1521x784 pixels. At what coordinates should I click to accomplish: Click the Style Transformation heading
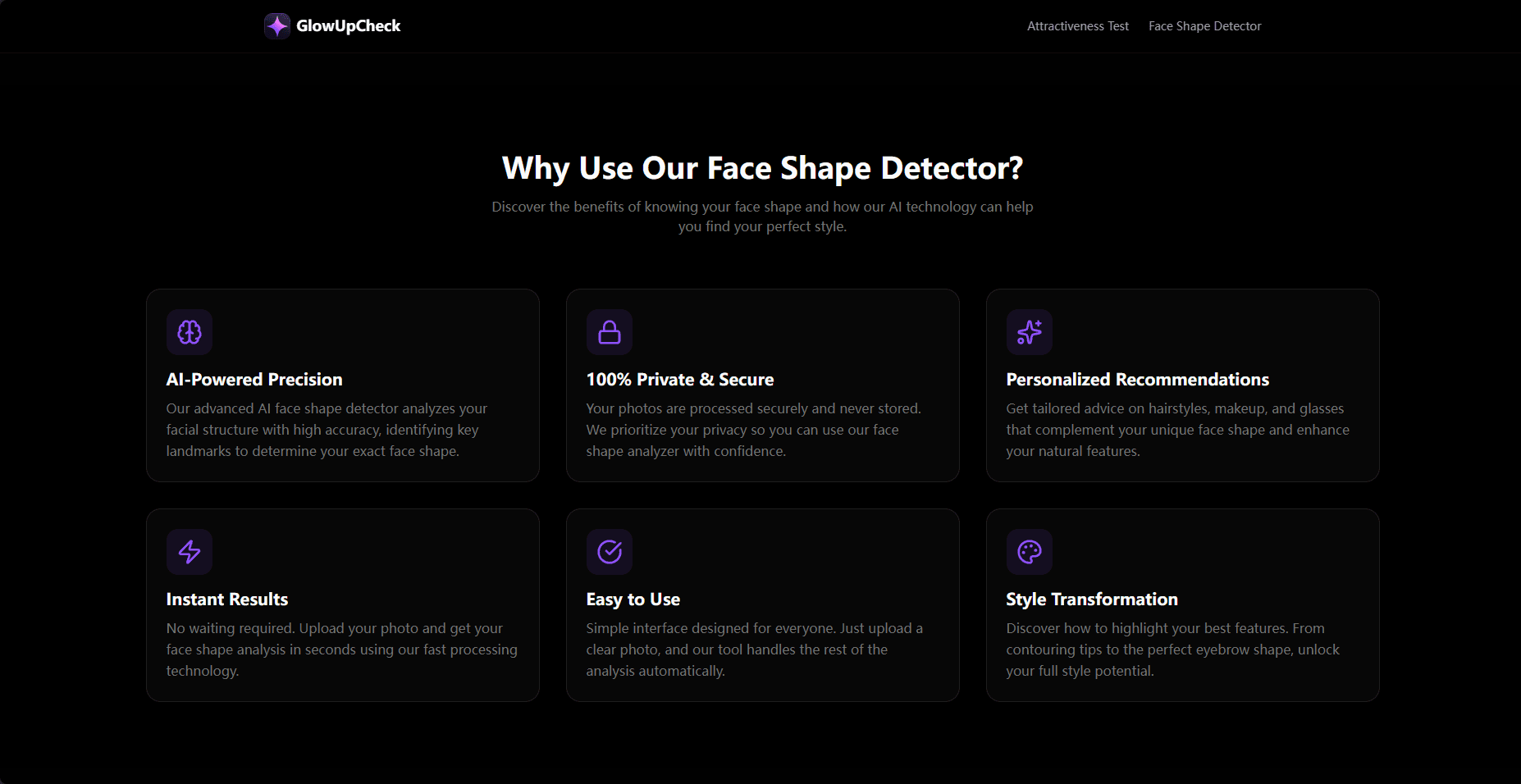1092,599
